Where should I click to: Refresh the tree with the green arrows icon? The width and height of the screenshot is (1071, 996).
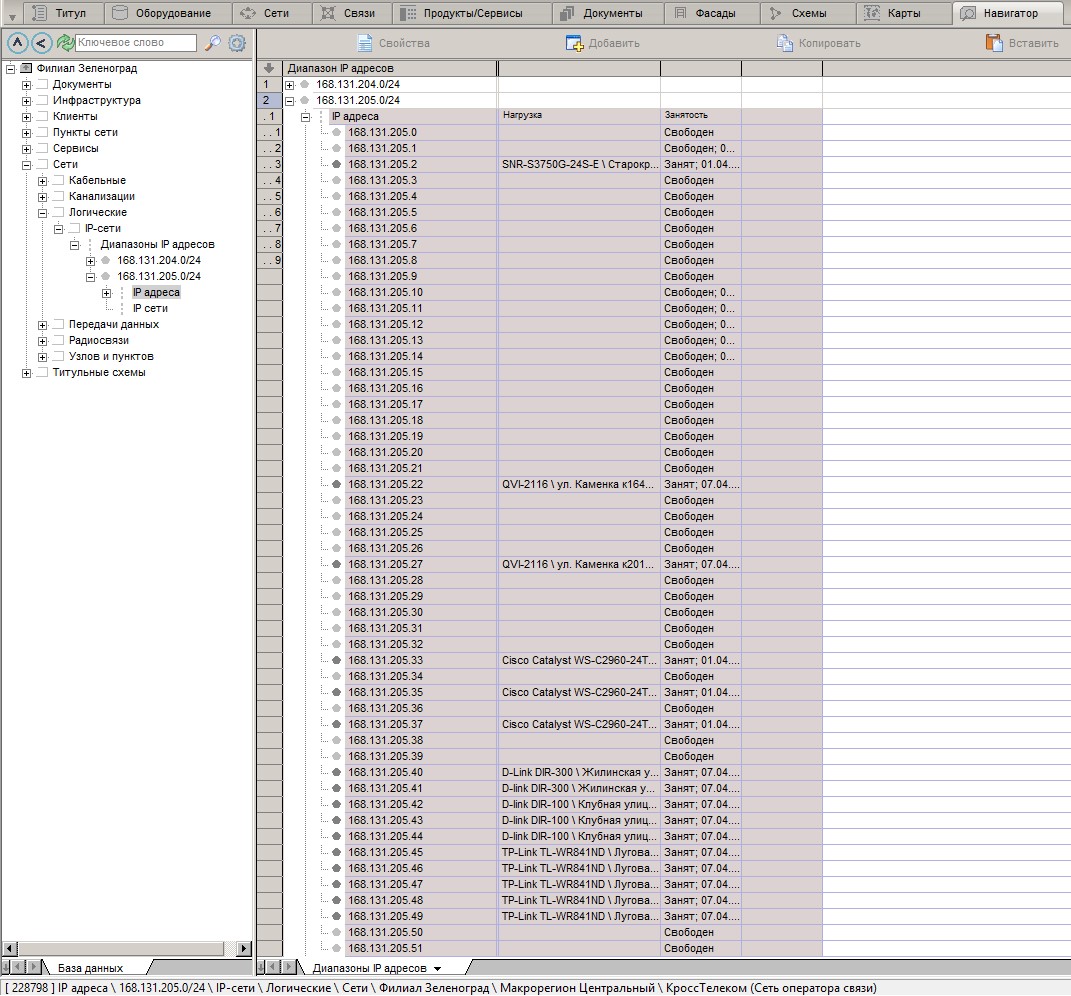[x=65, y=43]
